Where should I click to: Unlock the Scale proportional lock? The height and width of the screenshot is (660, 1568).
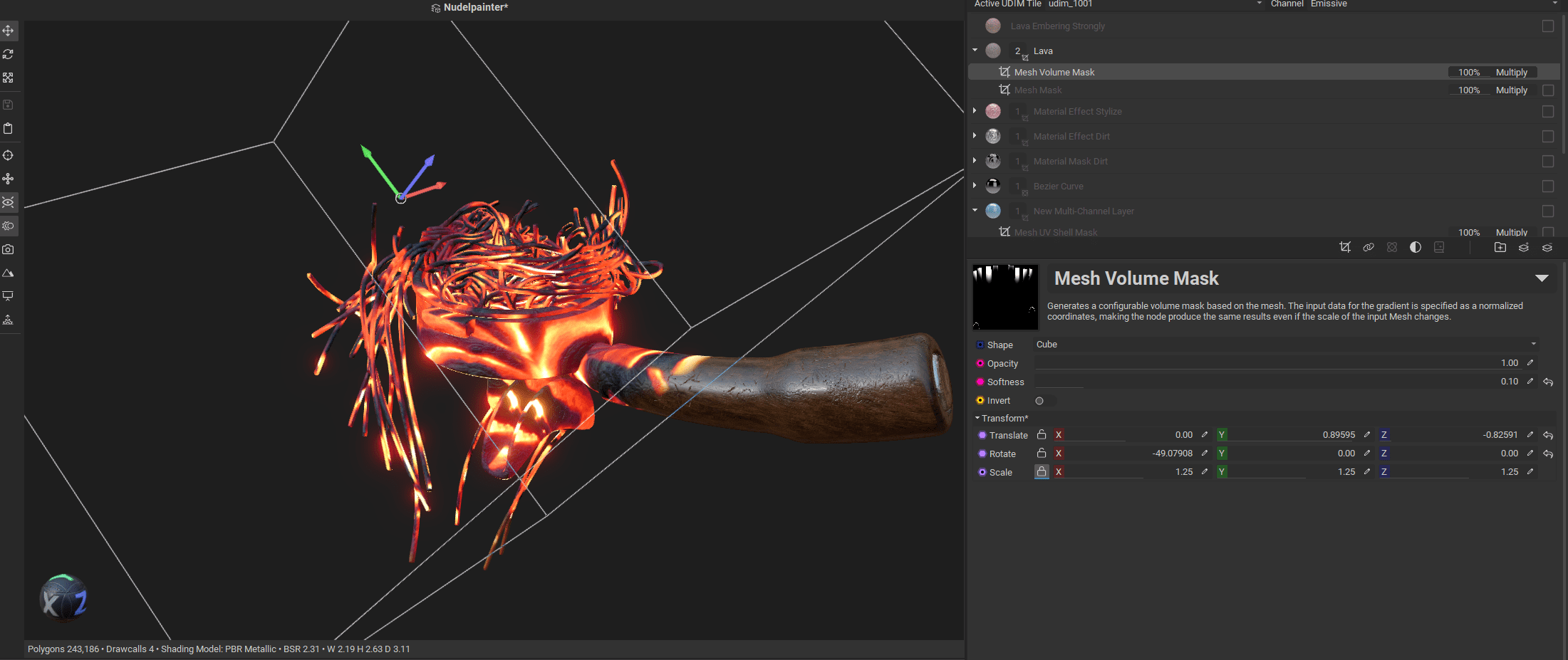point(1042,472)
